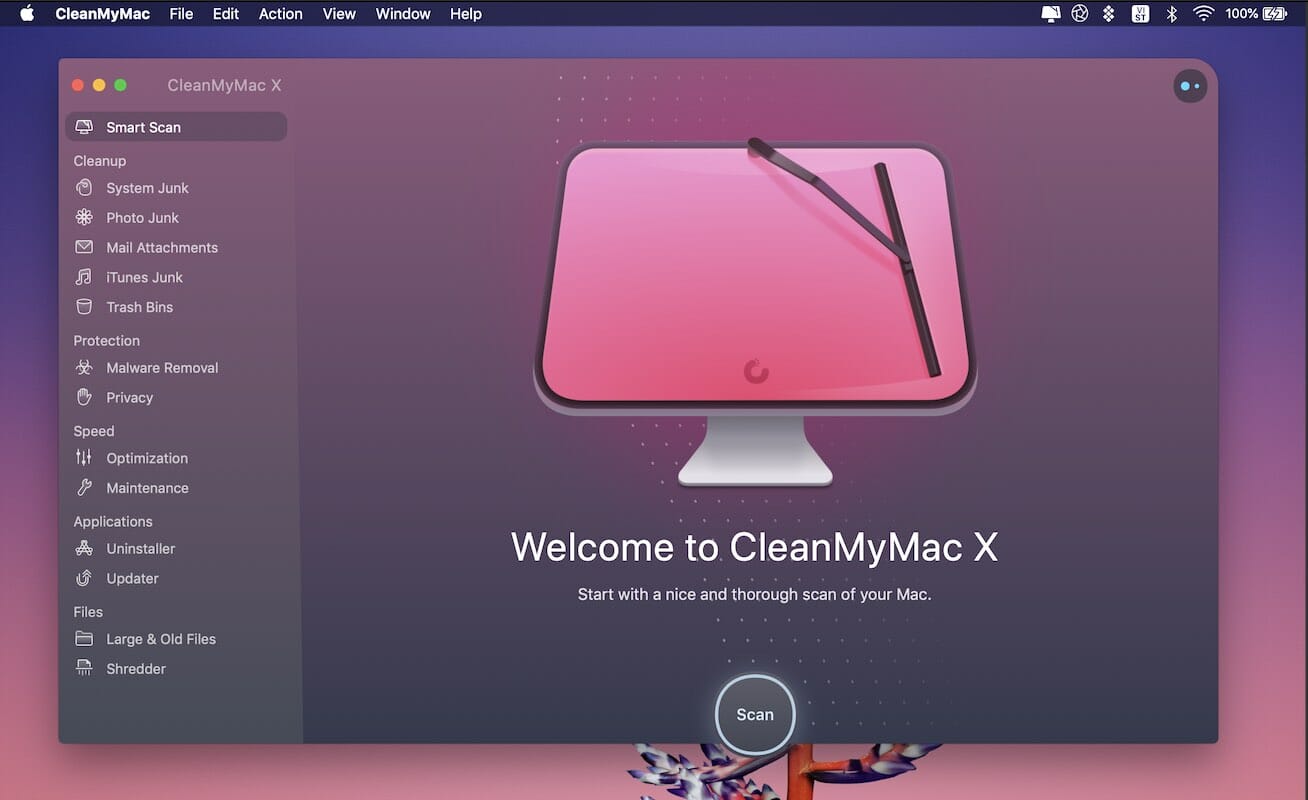Select Malware Removal label

click(163, 368)
